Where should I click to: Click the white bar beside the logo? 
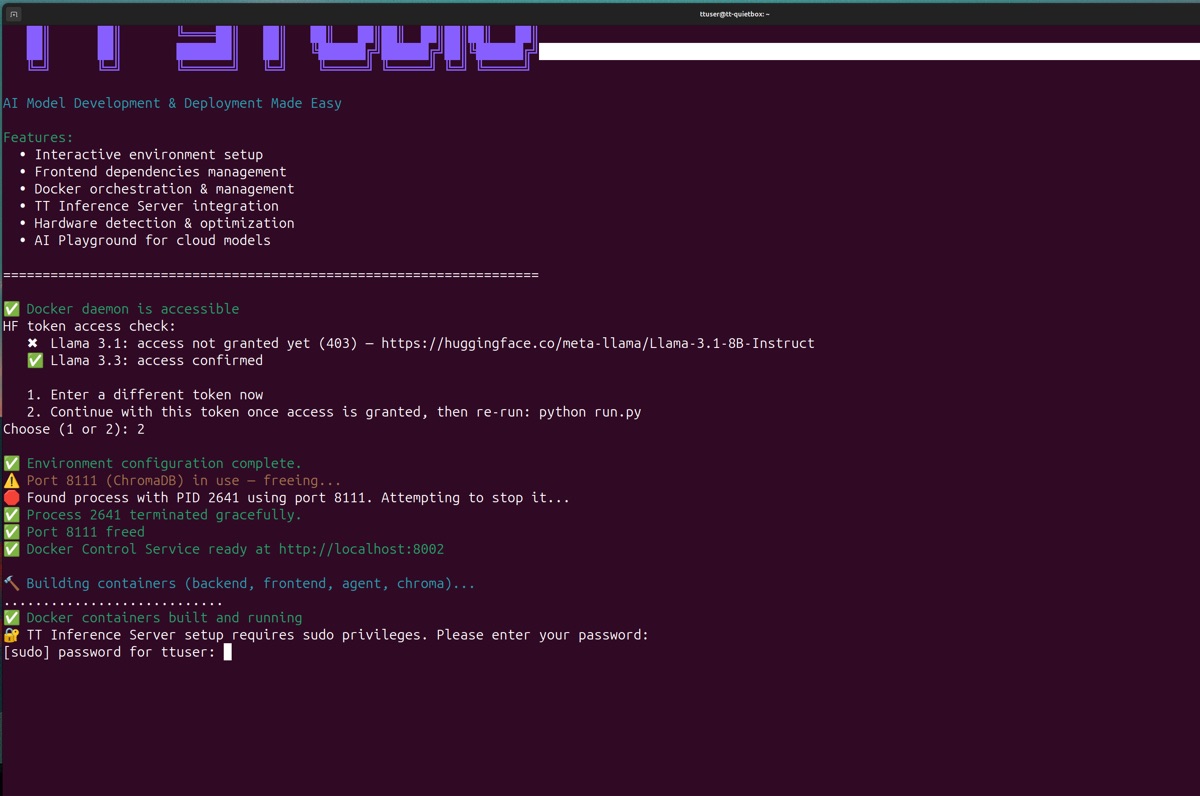coord(868,51)
